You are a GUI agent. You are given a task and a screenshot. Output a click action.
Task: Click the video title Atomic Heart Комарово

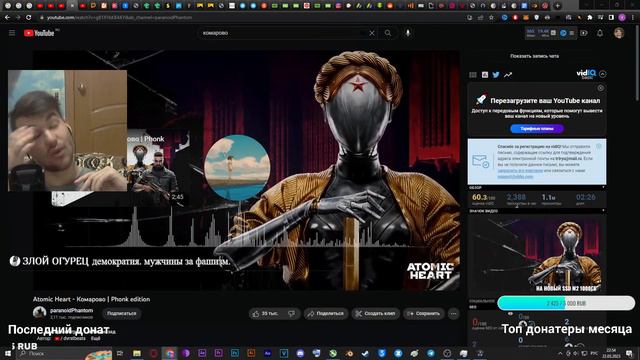click(91, 299)
